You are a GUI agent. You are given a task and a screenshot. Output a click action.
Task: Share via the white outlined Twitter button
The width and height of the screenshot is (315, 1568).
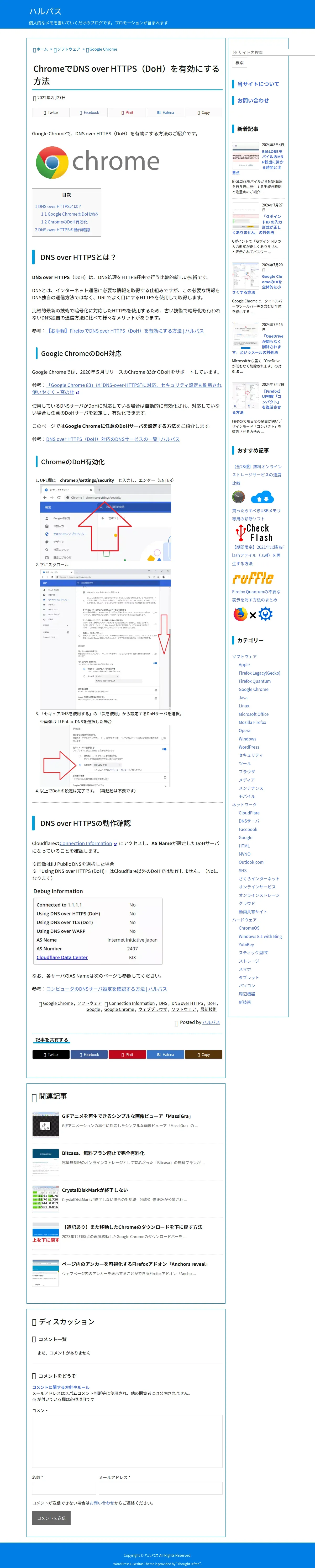51,113
